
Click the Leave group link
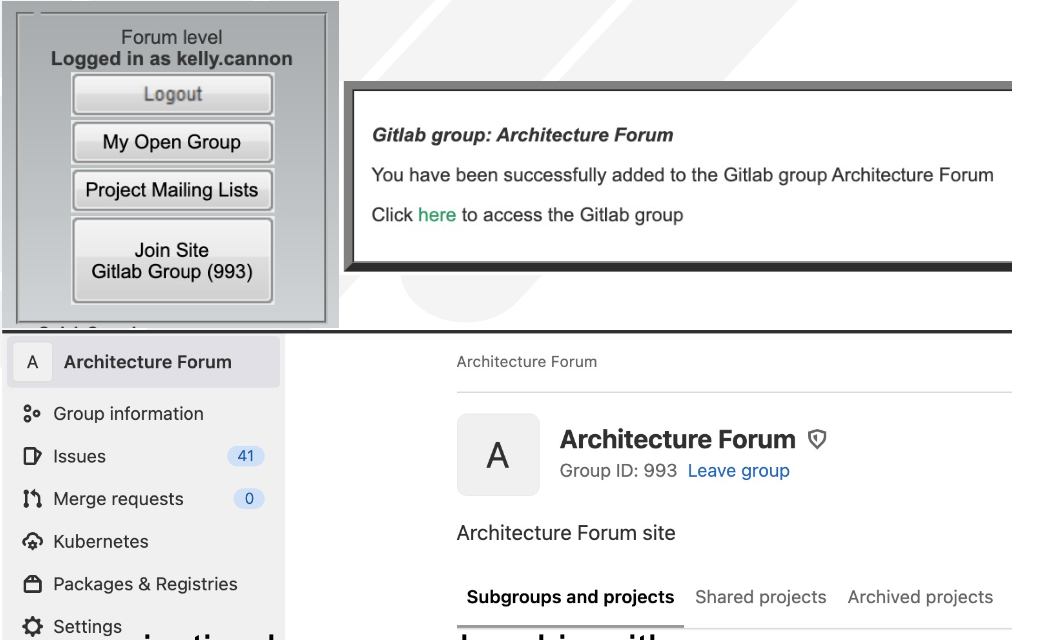737,471
